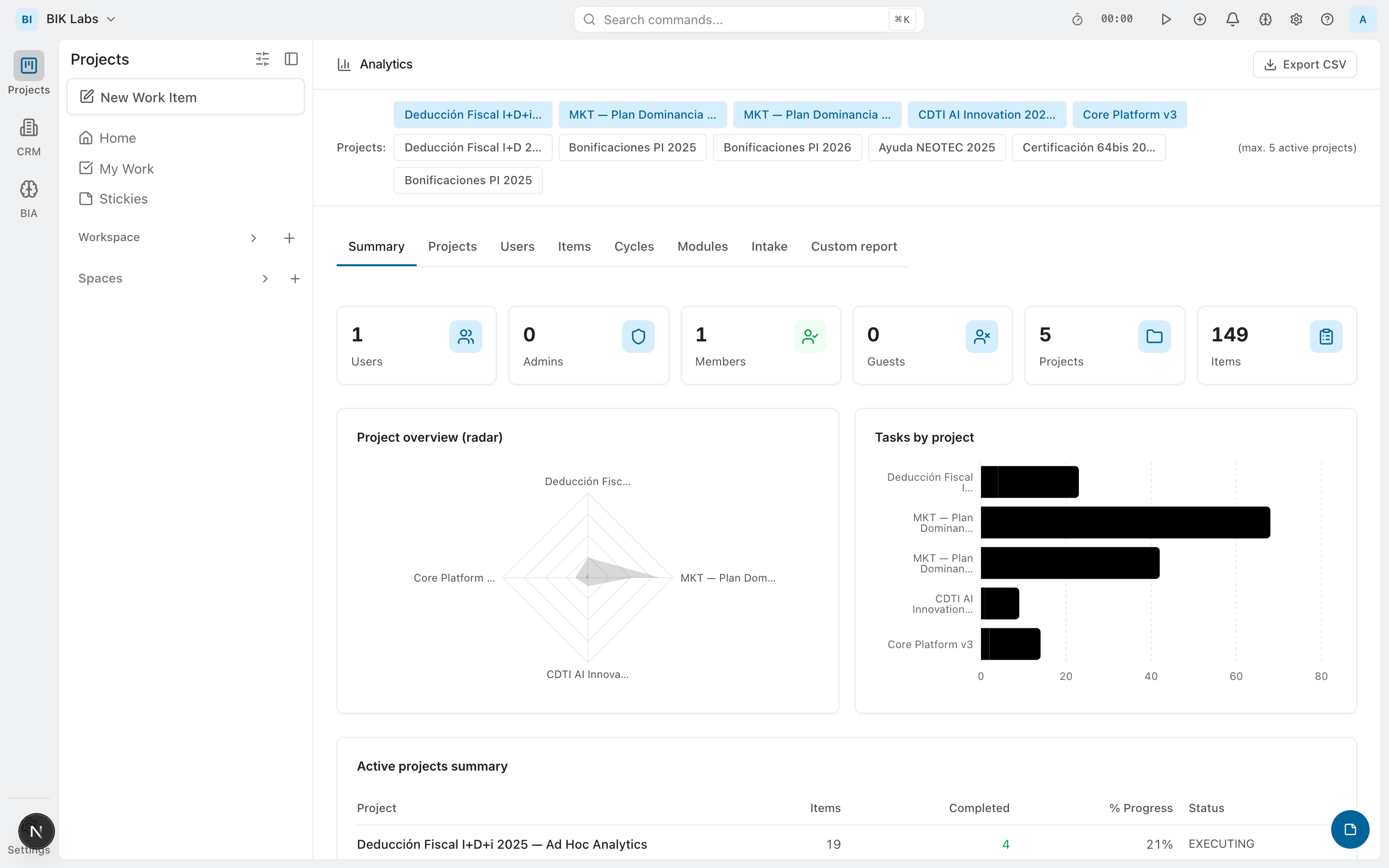The height and width of the screenshot is (868, 1389).
Task: Open the Custom report tab
Action: click(854, 246)
